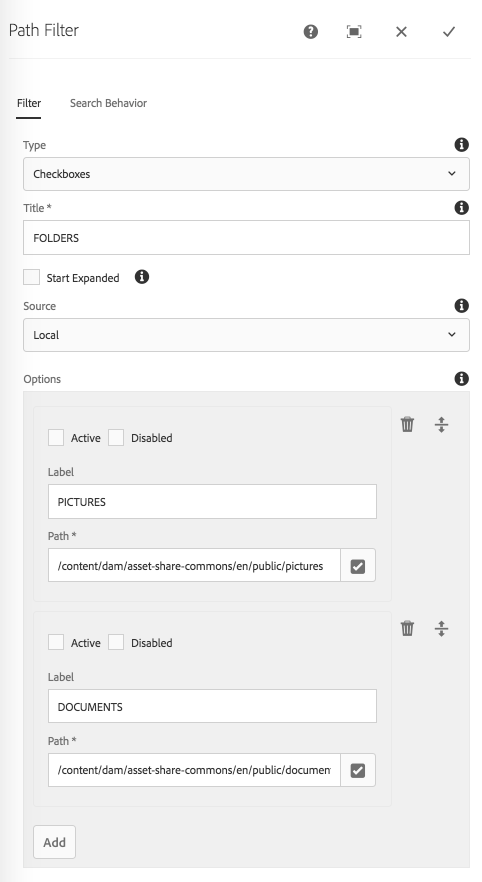
Task: Enable the Start Expanded checkbox
Action: pos(31,277)
